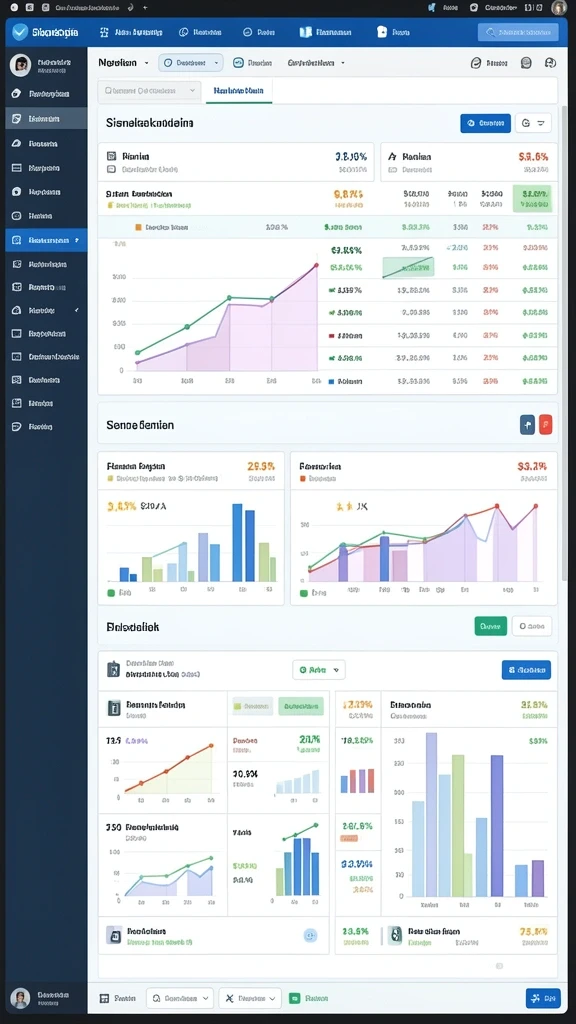Screen dimensions: 576x1024
Task: Open the grey dropdown left of the underlined tab
Action: pos(150,91)
